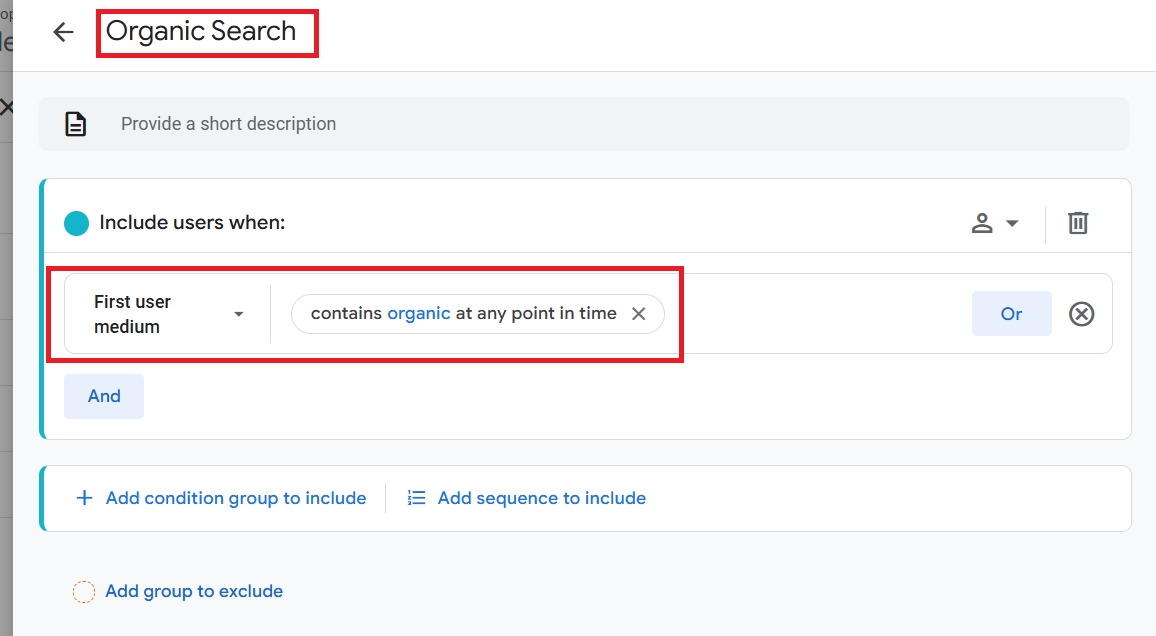Delete the include group with trash icon
Image resolution: width=1156 pixels, height=636 pixels.
point(1077,223)
